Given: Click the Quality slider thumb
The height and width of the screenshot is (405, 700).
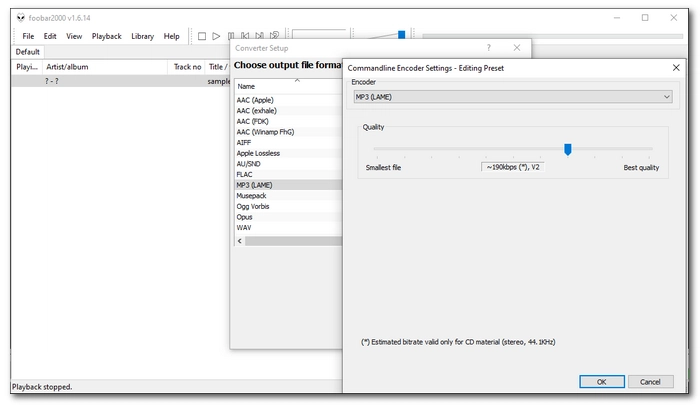Looking at the screenshot, I should [x=567, y=150].
